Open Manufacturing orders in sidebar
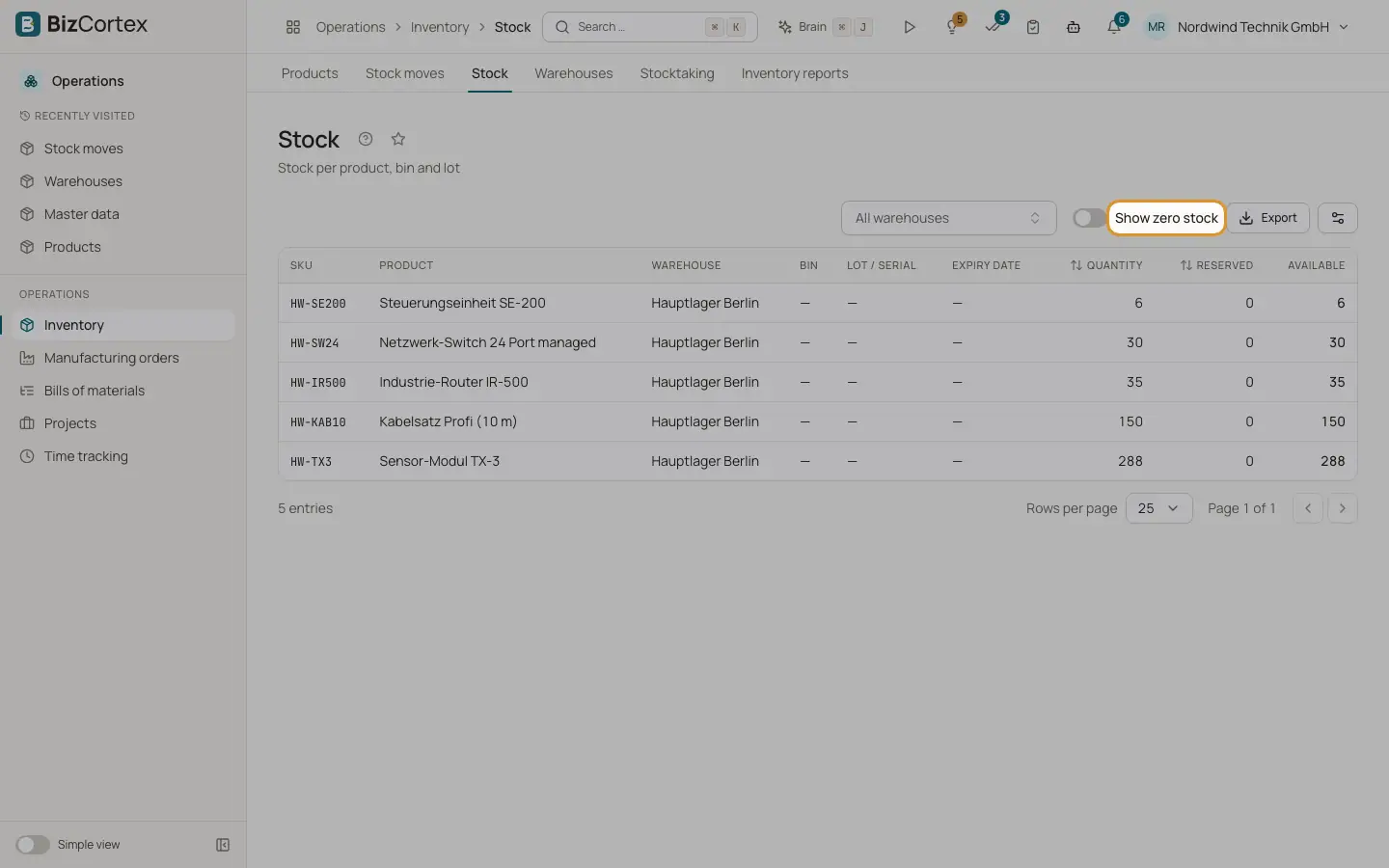1389x868 pixels. click(112, 358)
